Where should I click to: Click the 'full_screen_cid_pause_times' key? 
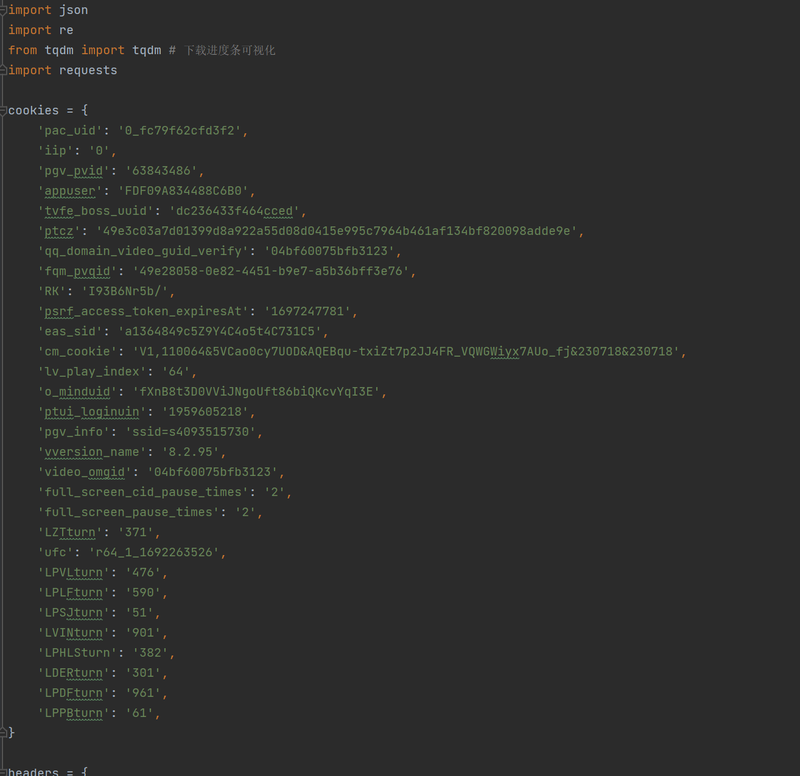[143, 492]
